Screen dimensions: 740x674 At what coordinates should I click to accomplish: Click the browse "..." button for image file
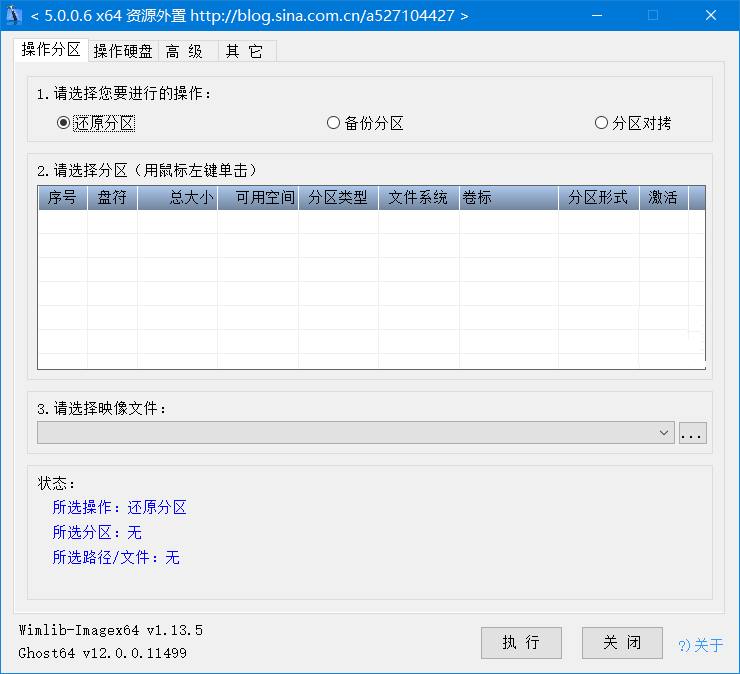pos(693,433)
